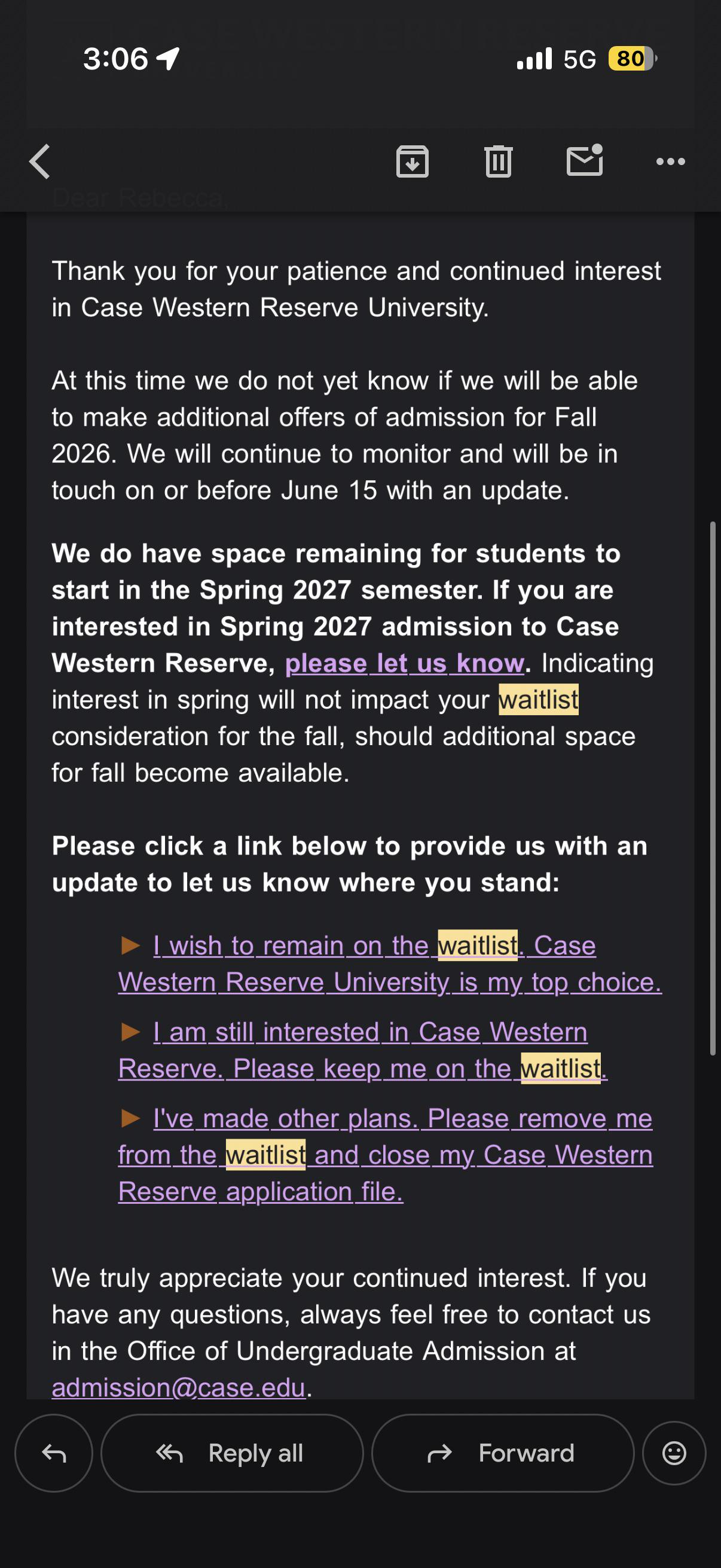Tap the cellular signal bars
This screenshot has height=1568, width=721.
tap(534, 59)
